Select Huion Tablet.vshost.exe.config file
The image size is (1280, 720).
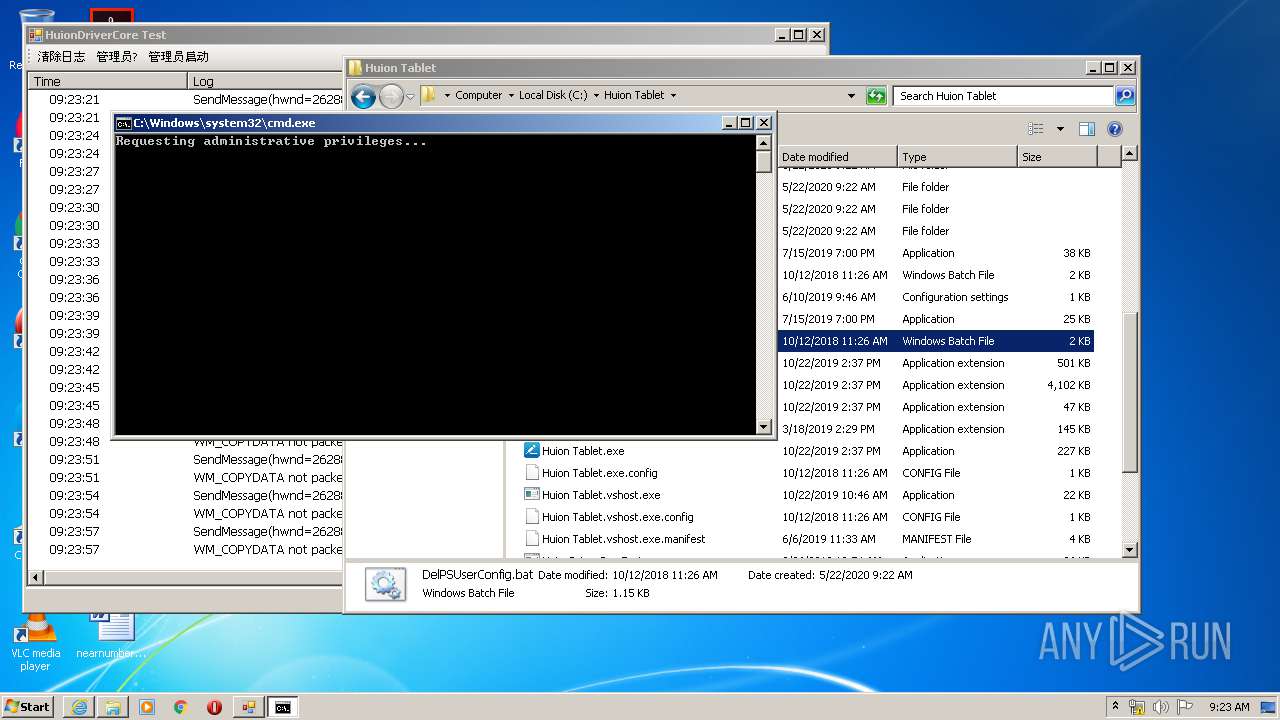pos(618,517)
